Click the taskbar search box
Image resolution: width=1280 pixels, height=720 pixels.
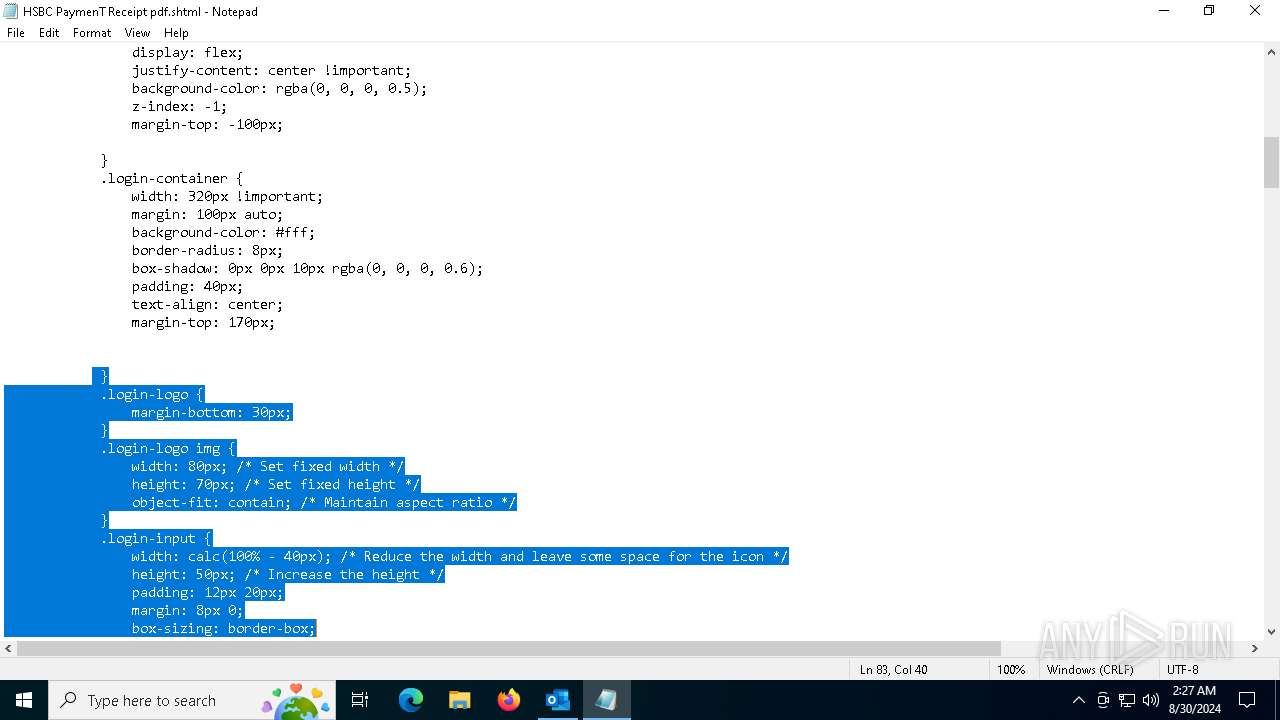coord(192,700)
